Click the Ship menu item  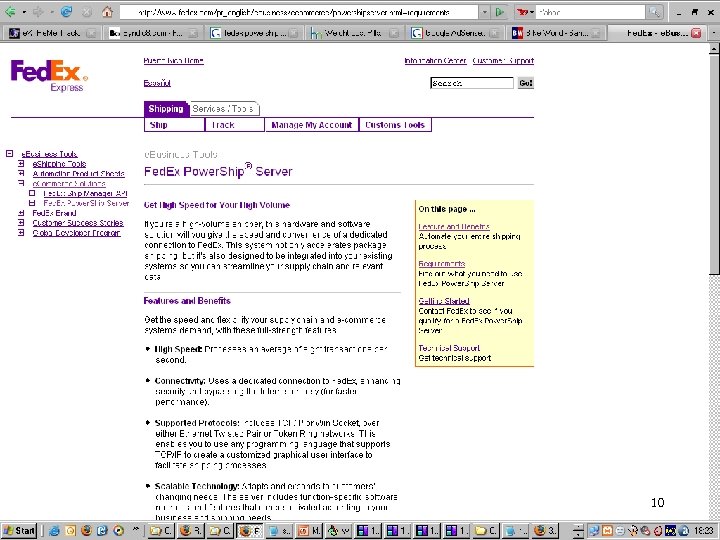click(x=174, y=125)
